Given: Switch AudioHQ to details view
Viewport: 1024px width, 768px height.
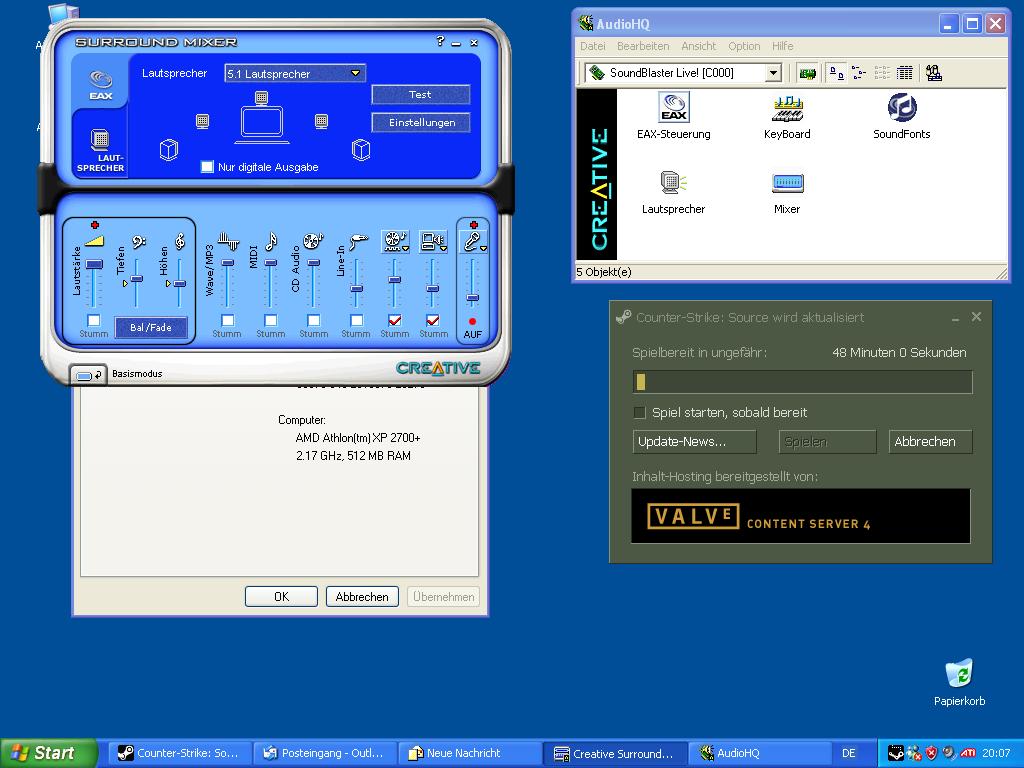Looking at the screenshot, I should point(904,73).
